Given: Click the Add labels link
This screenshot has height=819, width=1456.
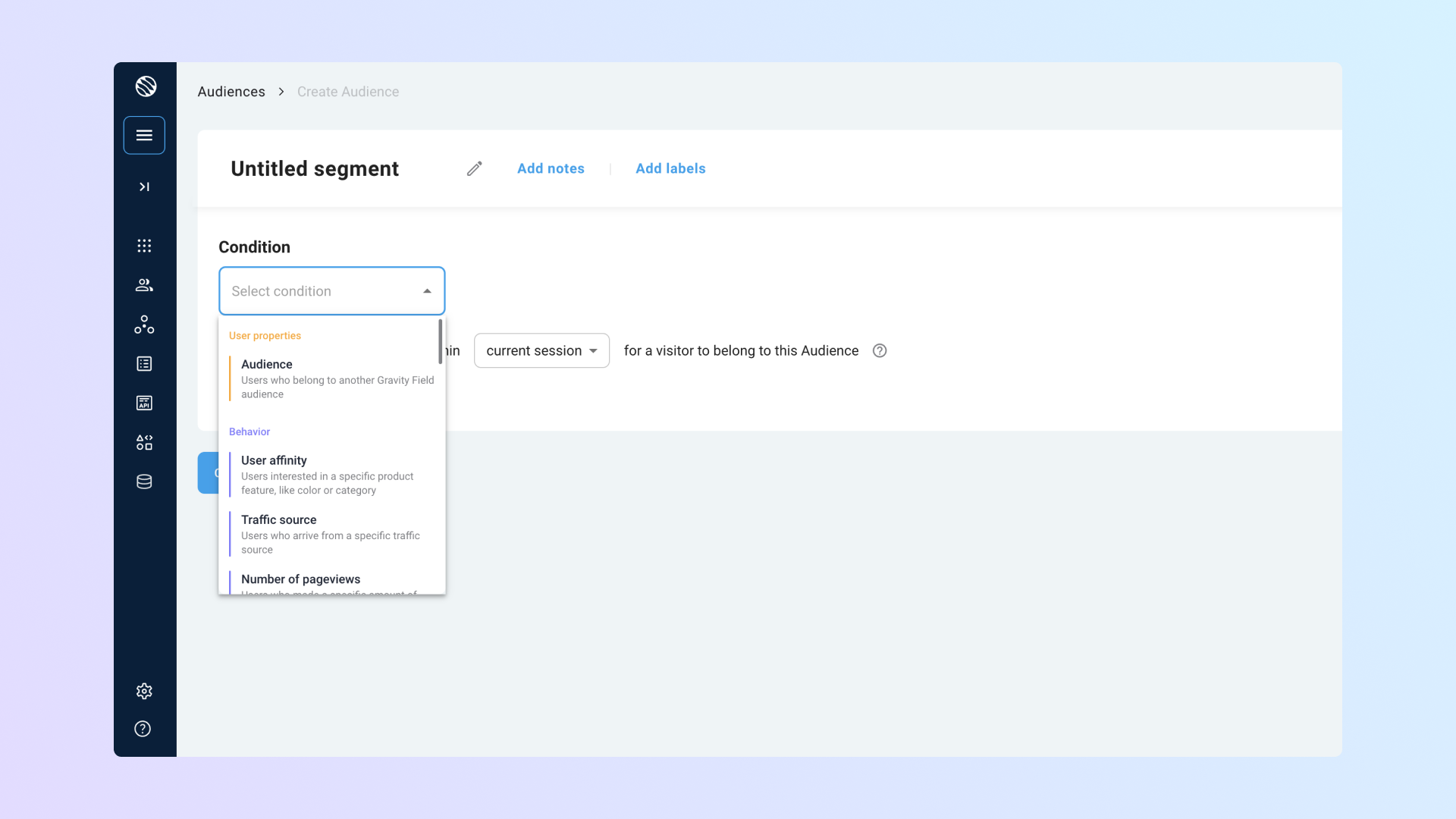Looking at the screenshot, I should click(670, 168).
